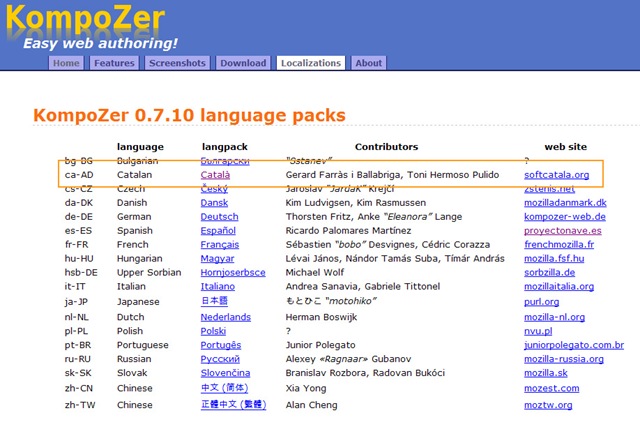
Task: Download the Český langpack
Action: pos(214,189)
